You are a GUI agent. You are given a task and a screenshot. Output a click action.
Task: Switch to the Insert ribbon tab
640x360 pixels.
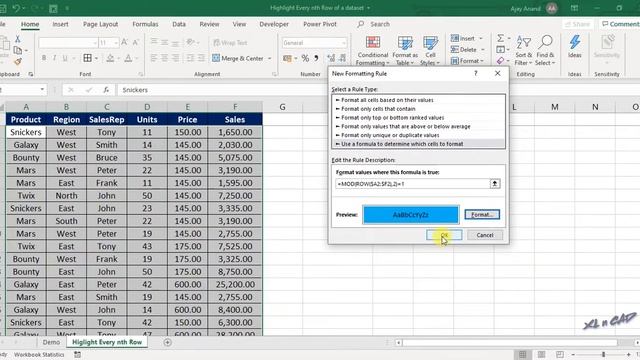(60, 24)
